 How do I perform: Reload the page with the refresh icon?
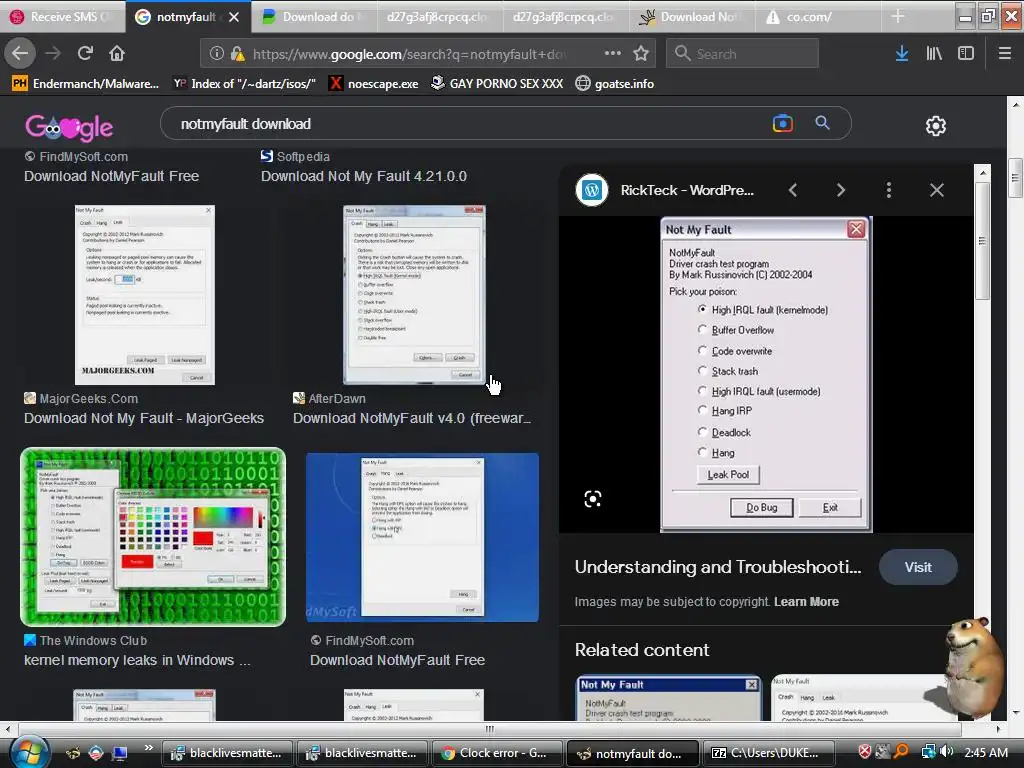[85, 53]
